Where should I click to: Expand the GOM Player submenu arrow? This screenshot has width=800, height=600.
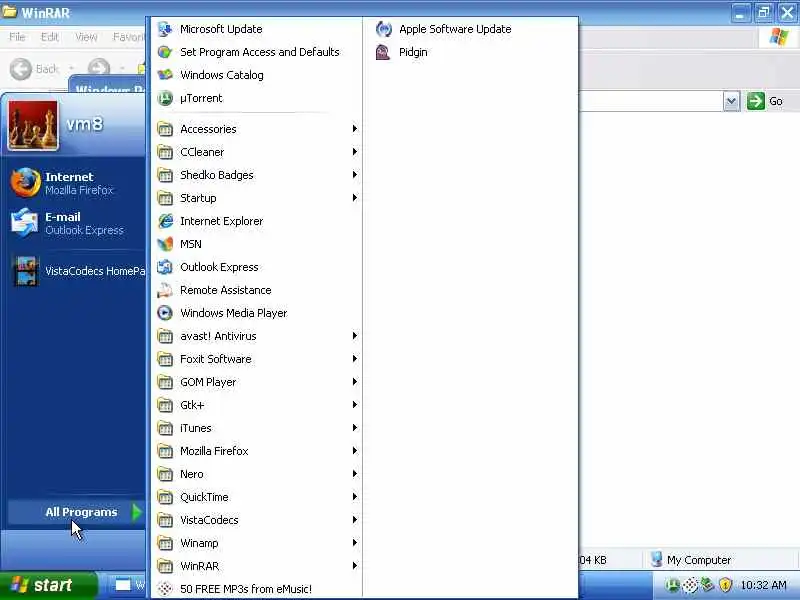tap(355, 382)
